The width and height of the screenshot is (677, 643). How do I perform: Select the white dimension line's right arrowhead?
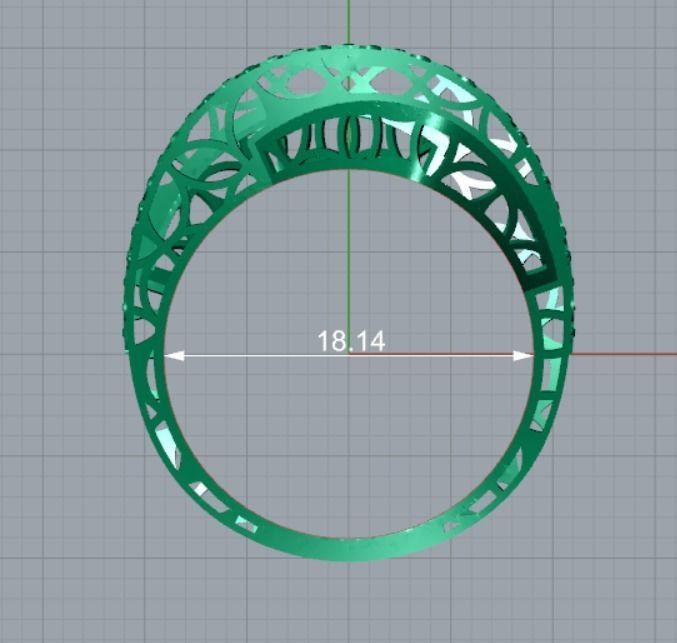pyautogui.click(x=523, y=355)
